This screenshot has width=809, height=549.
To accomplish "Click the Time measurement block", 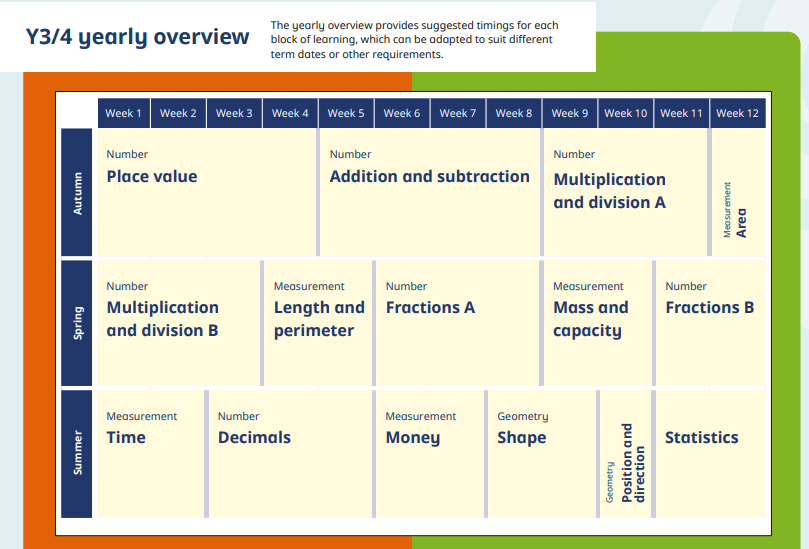I will pyautogui.click(x=126, y=438).
